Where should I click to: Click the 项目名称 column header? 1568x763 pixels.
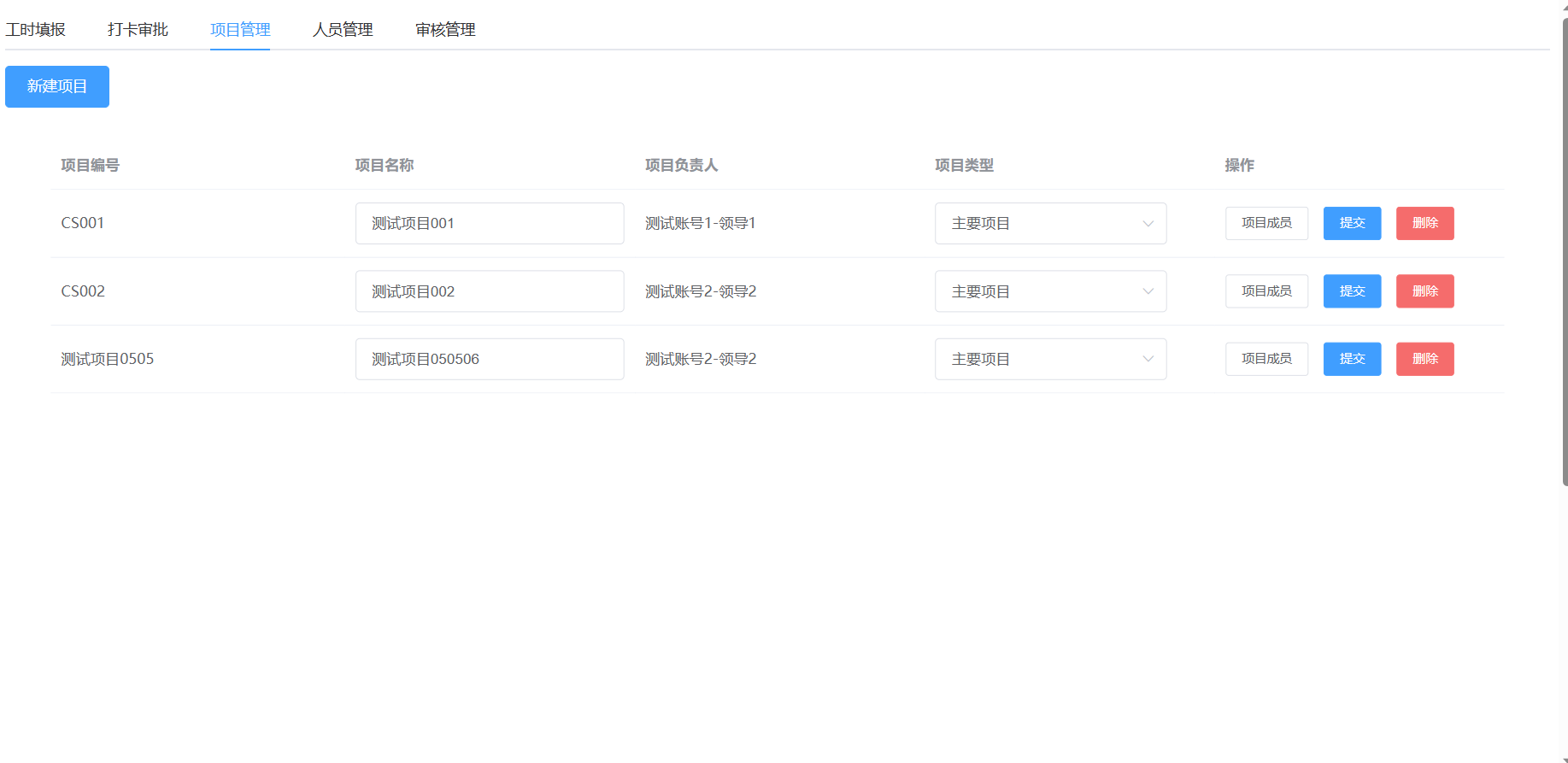[x=385, y=165]
